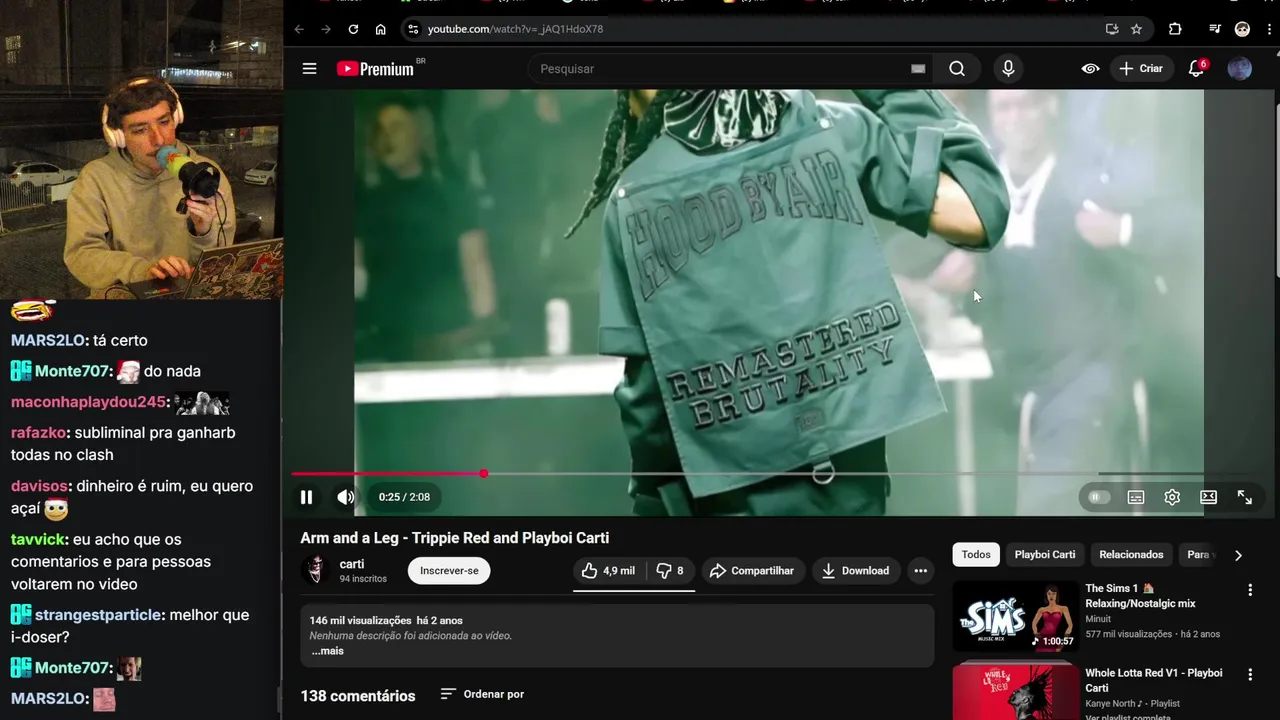Click the spiral eye icon in the YouTube header
This screenshot has width=1280, height=720.
pos(1090,69)
